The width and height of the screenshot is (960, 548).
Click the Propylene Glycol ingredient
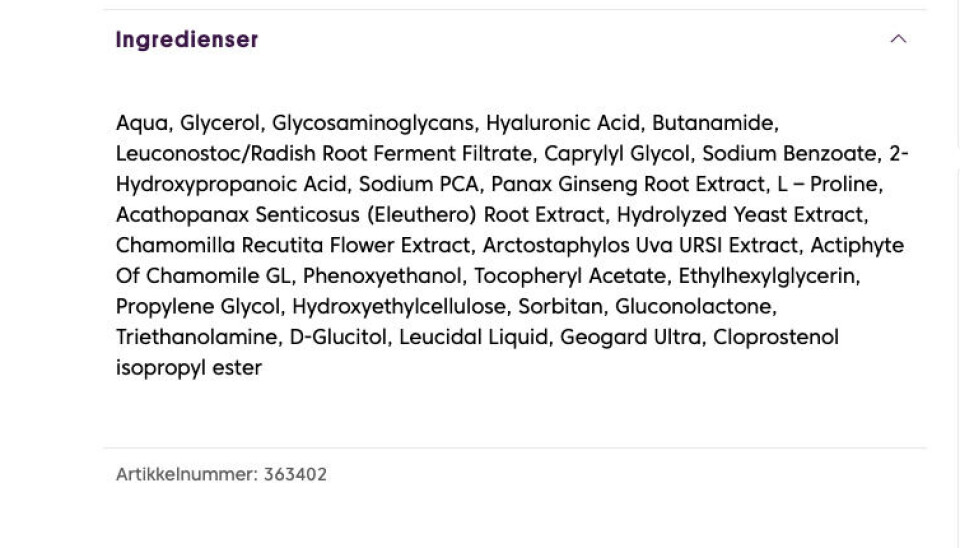pyautogui.click(x=198, y=306)
